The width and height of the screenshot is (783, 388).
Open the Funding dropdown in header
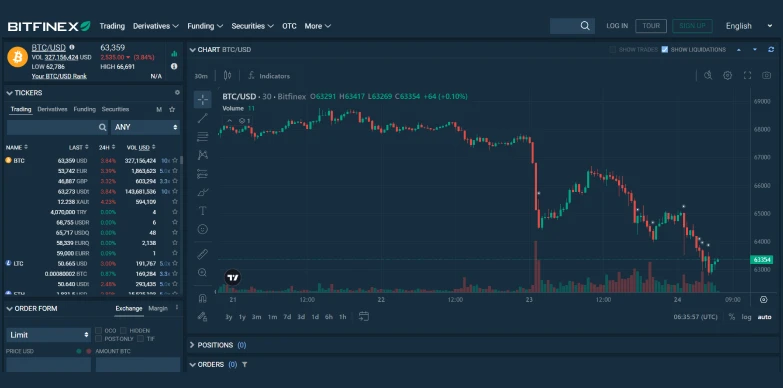pos(205,26)
